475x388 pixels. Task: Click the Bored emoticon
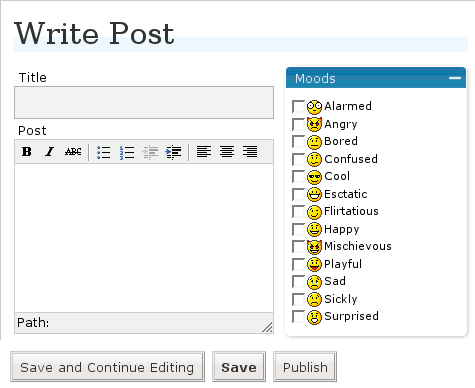[x=314, y=142]
